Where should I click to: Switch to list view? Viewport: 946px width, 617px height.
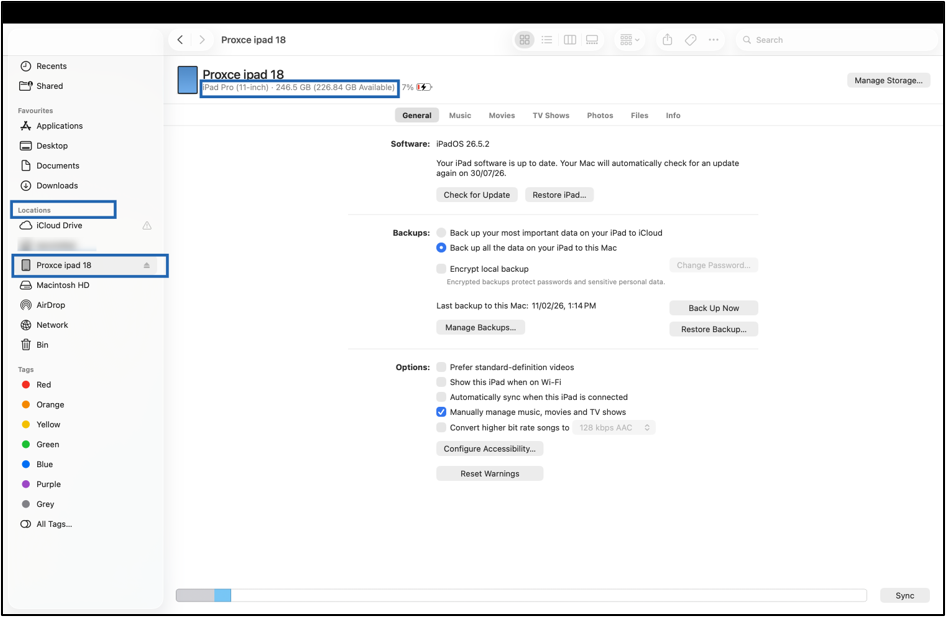(547, 40)
